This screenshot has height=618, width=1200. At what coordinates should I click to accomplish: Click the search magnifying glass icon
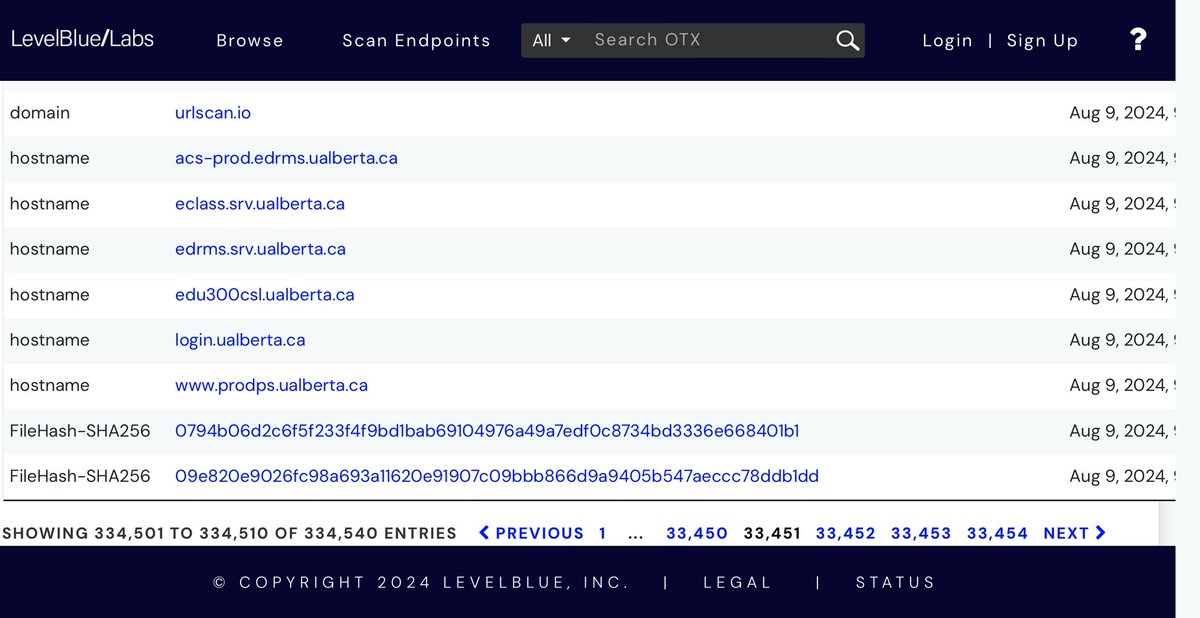click(847, 40)
